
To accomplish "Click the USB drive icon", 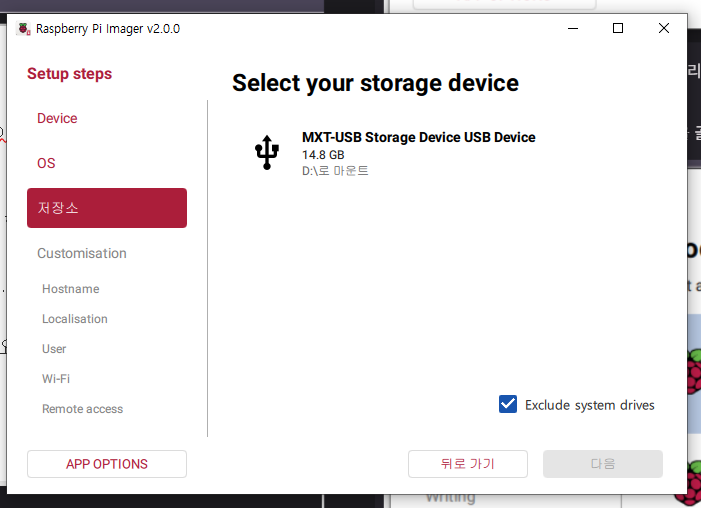I will pyautogui.click(x=266, y=153).
